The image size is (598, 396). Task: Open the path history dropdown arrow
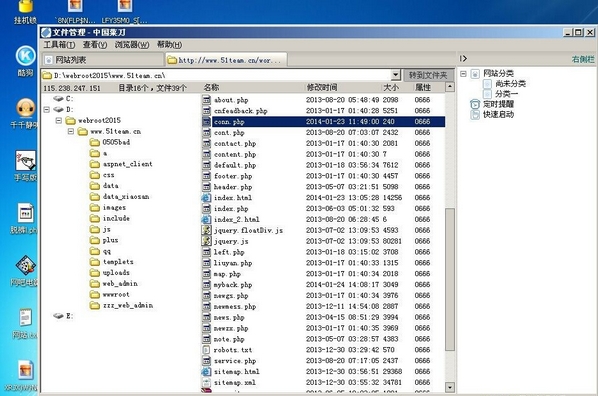395,75
